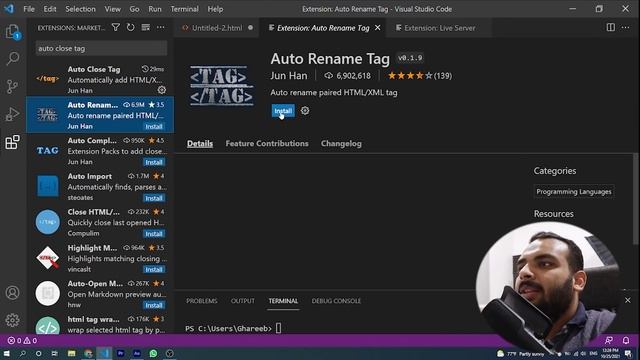Open Windows taskbar search
This screenshot has width=640, height=360.
click(22, 353)
